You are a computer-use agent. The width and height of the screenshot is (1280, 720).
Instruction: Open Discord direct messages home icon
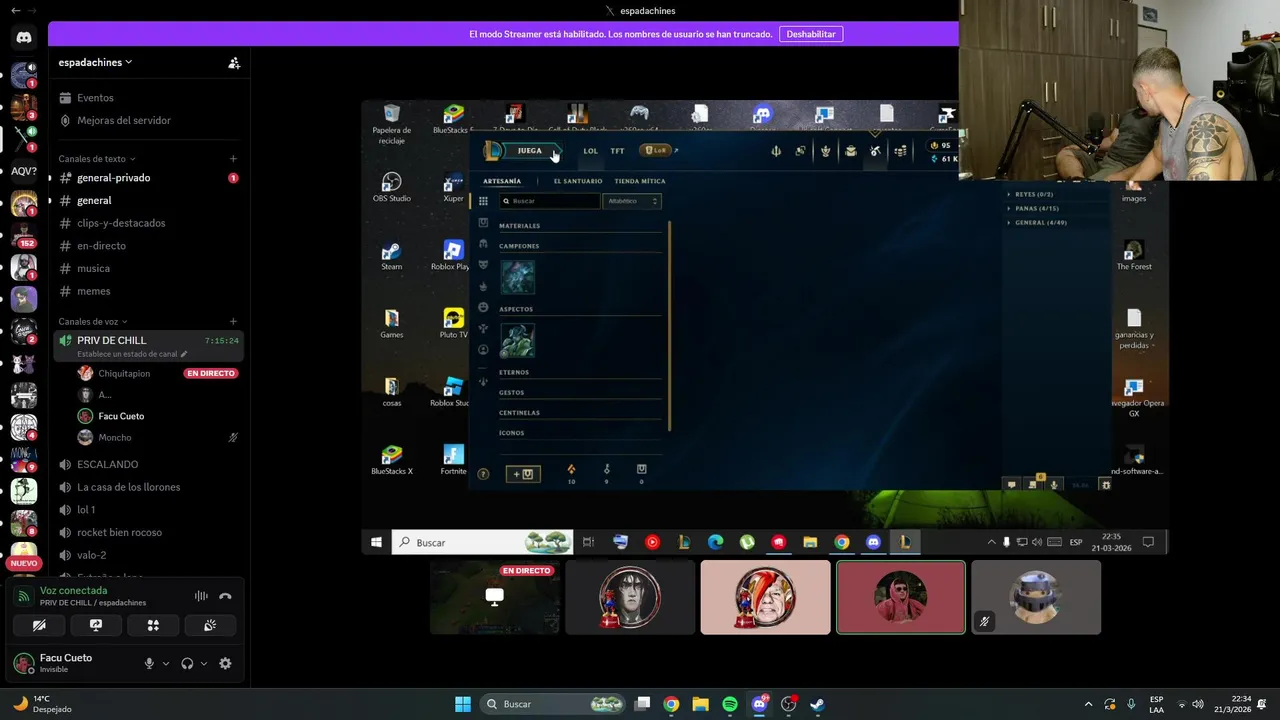[24, 37]
